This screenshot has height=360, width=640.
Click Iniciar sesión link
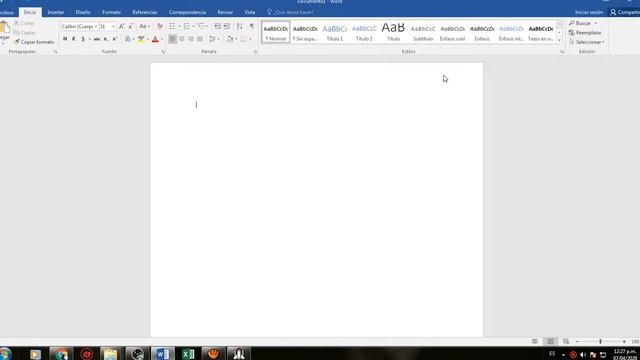click(589, 12)
